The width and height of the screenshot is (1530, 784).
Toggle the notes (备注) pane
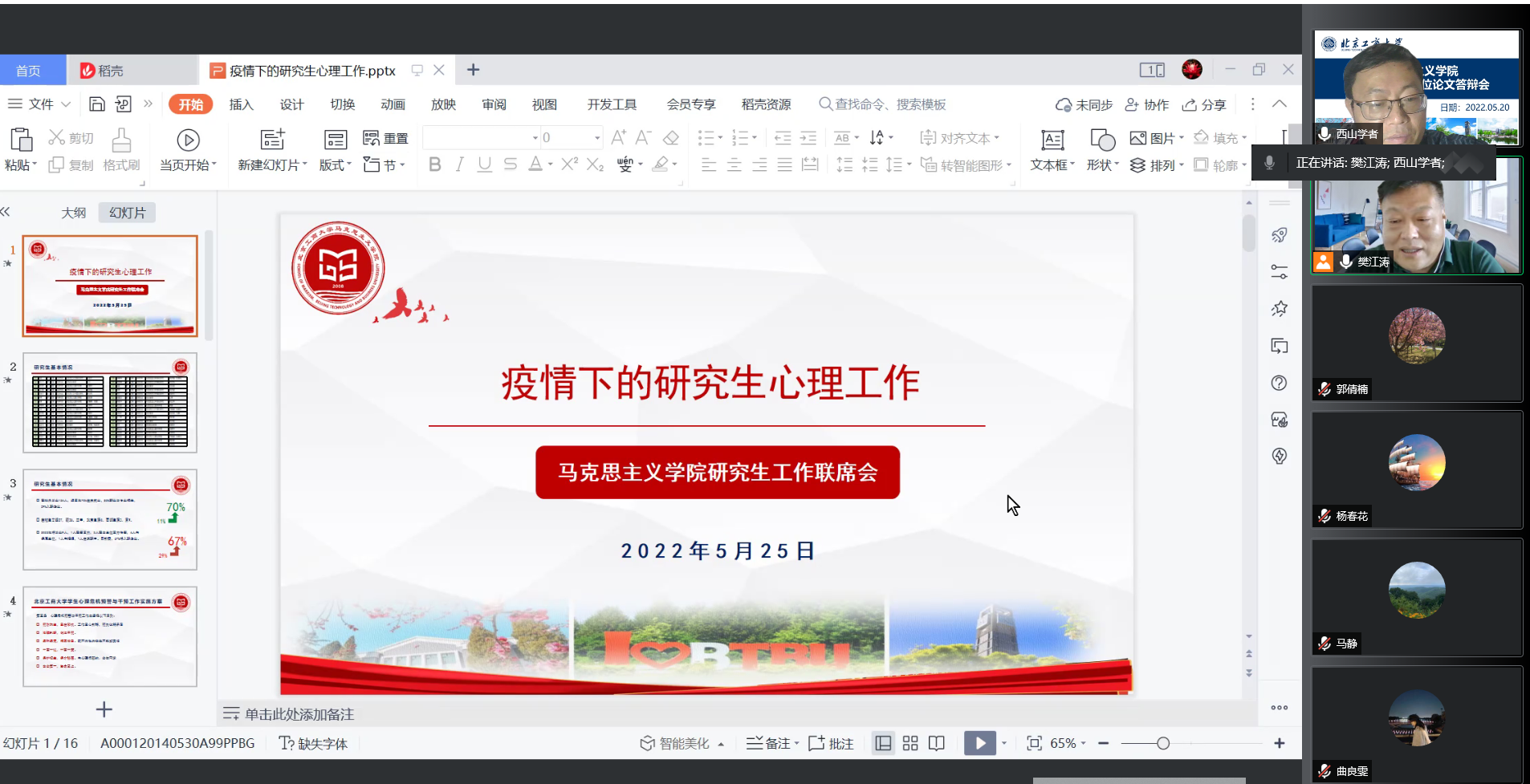(x=771, y=743)
